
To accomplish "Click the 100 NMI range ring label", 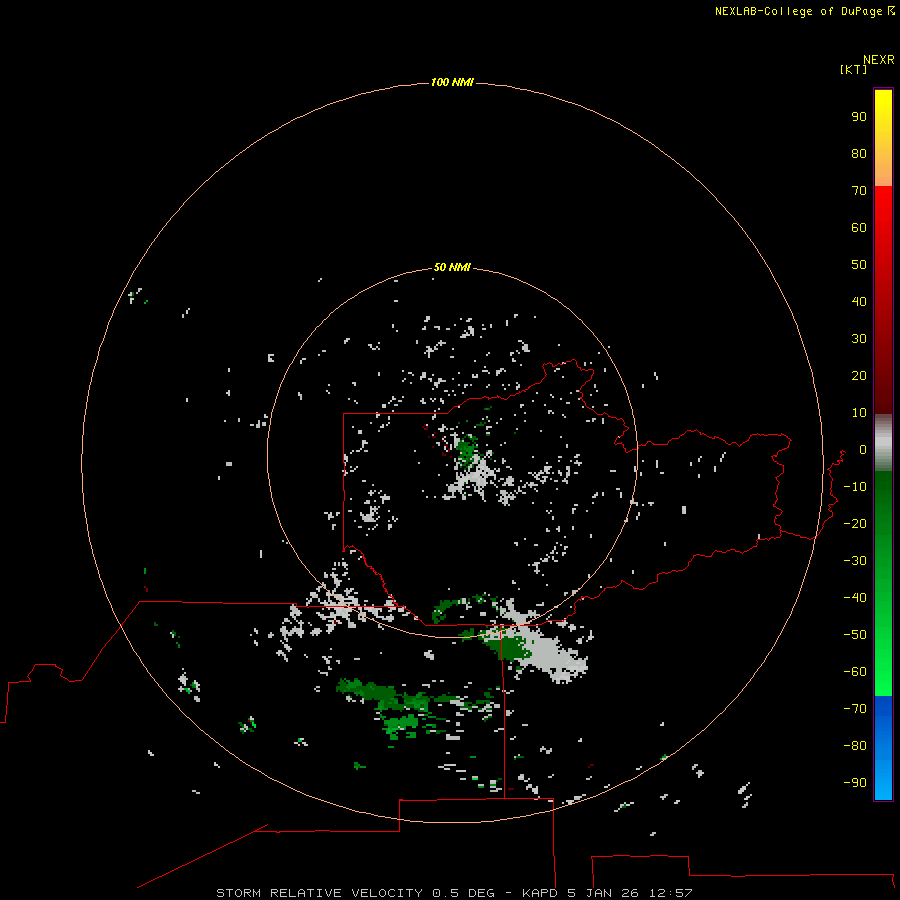I will 452,83.
